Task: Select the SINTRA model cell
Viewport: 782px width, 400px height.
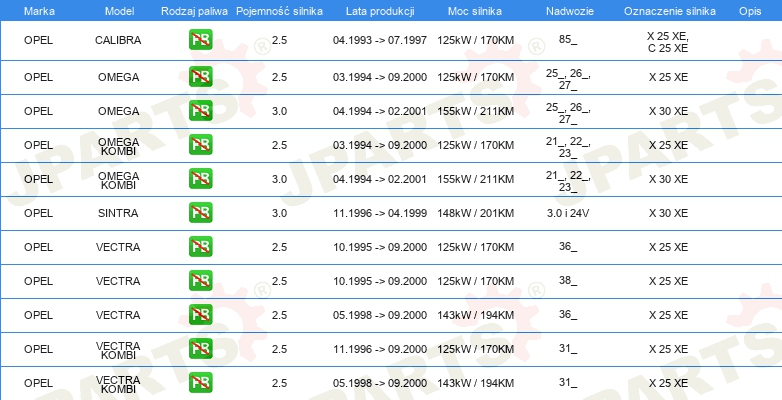Action: [x=118, y=213]
